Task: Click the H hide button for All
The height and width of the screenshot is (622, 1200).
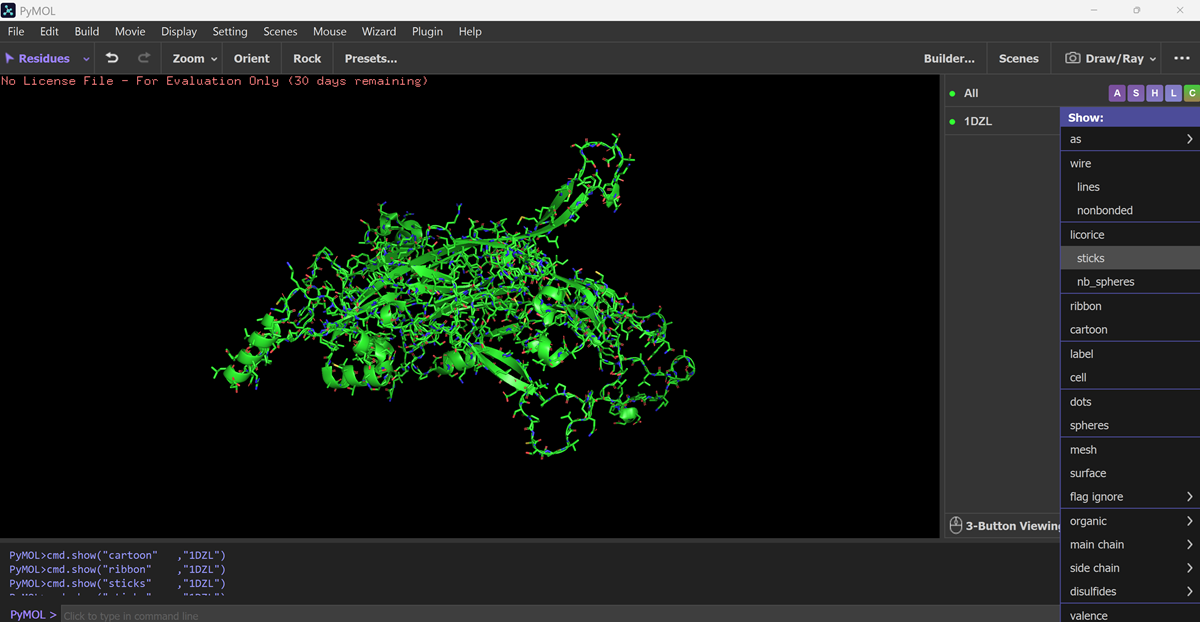Action: 1155,93
